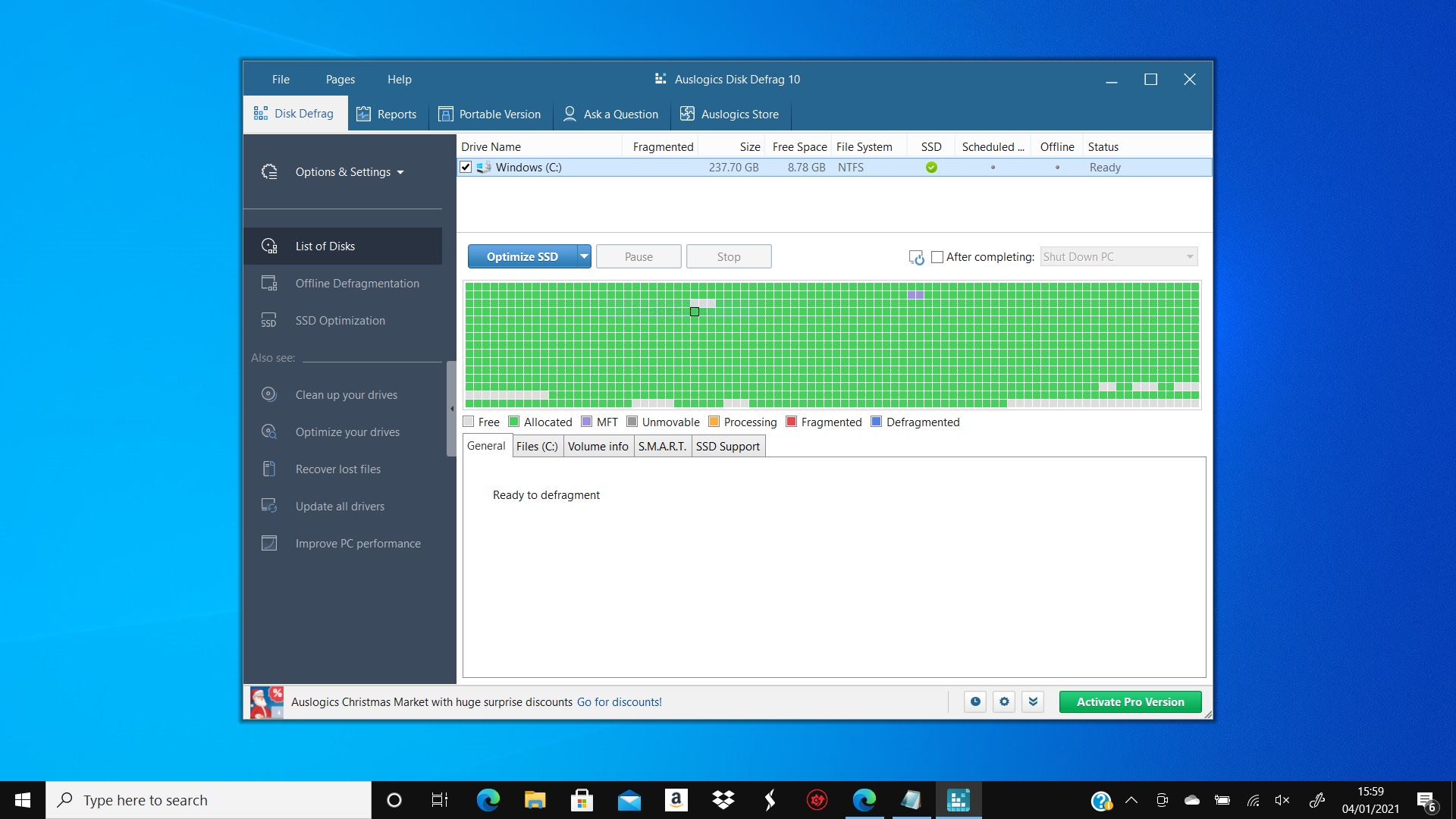Uncheck the Windows (C:) drive checkbox
The image size is (1456, 819).
(466, 167)
